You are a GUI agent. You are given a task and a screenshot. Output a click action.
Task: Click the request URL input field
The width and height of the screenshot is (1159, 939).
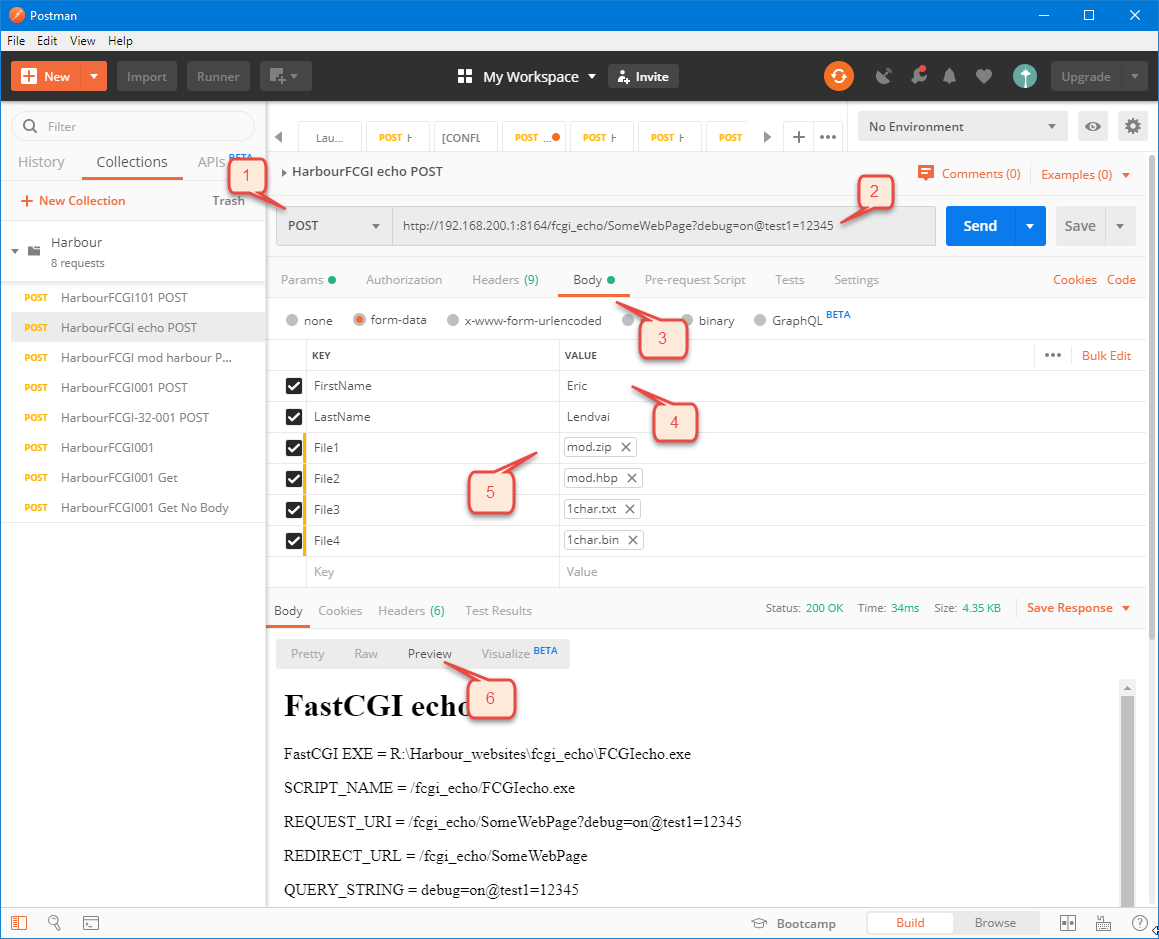coord(618,226)
